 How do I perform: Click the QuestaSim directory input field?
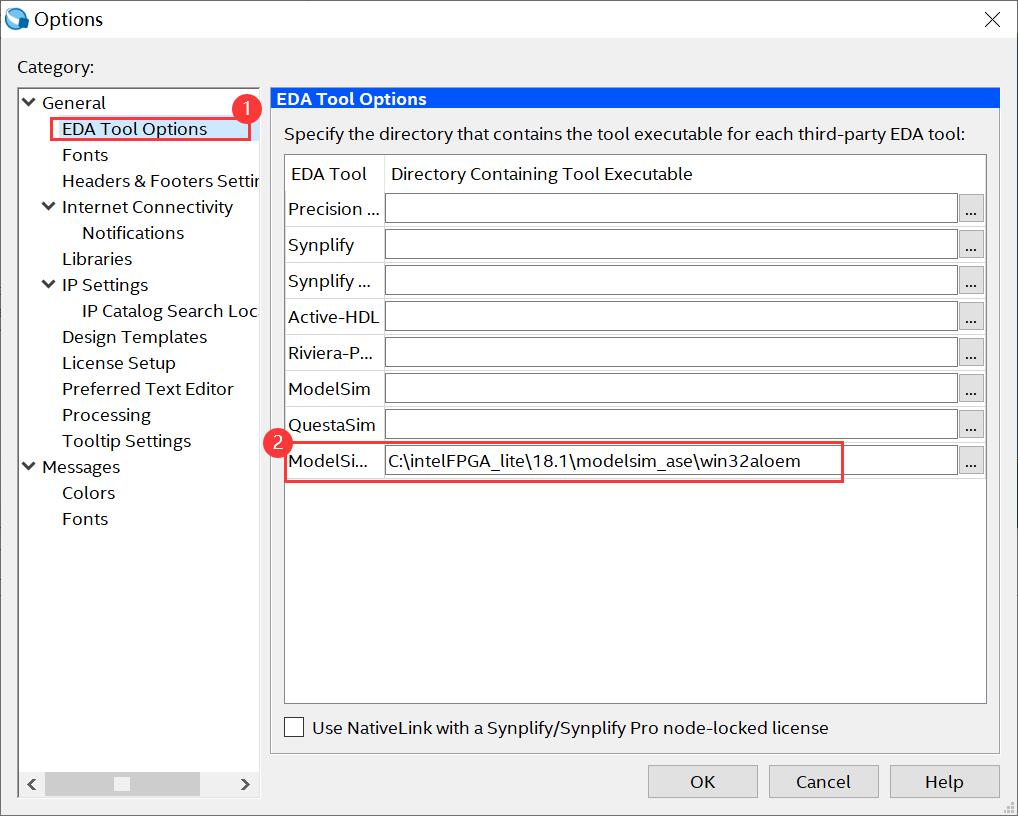coord(671,425)
